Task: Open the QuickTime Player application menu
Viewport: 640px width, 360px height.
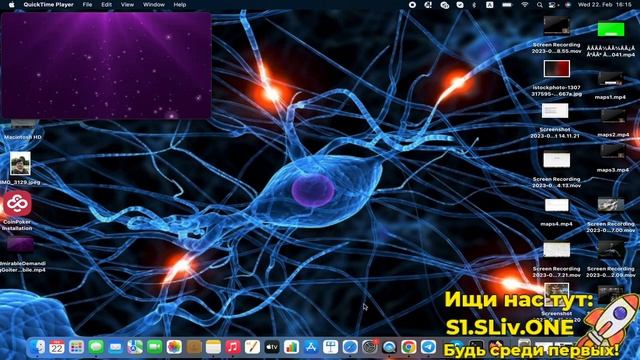Action: tap(48, 5)
